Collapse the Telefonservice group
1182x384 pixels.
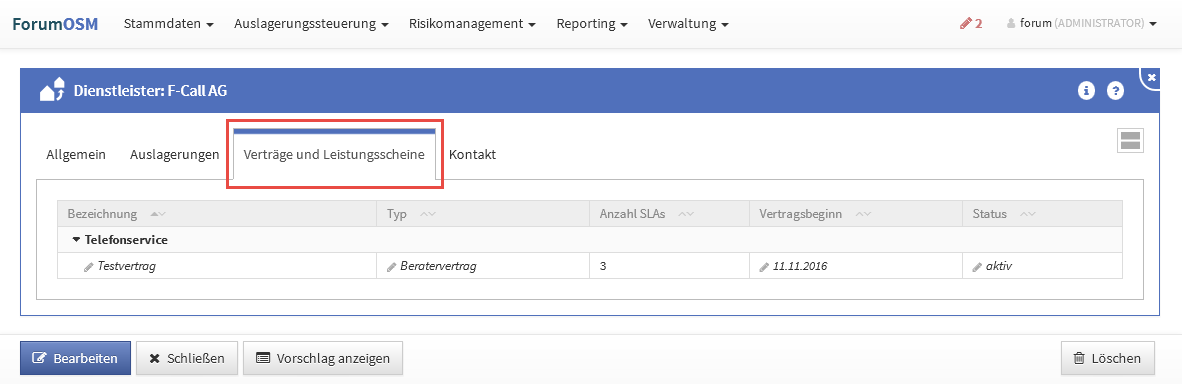[x=76, y=240]
